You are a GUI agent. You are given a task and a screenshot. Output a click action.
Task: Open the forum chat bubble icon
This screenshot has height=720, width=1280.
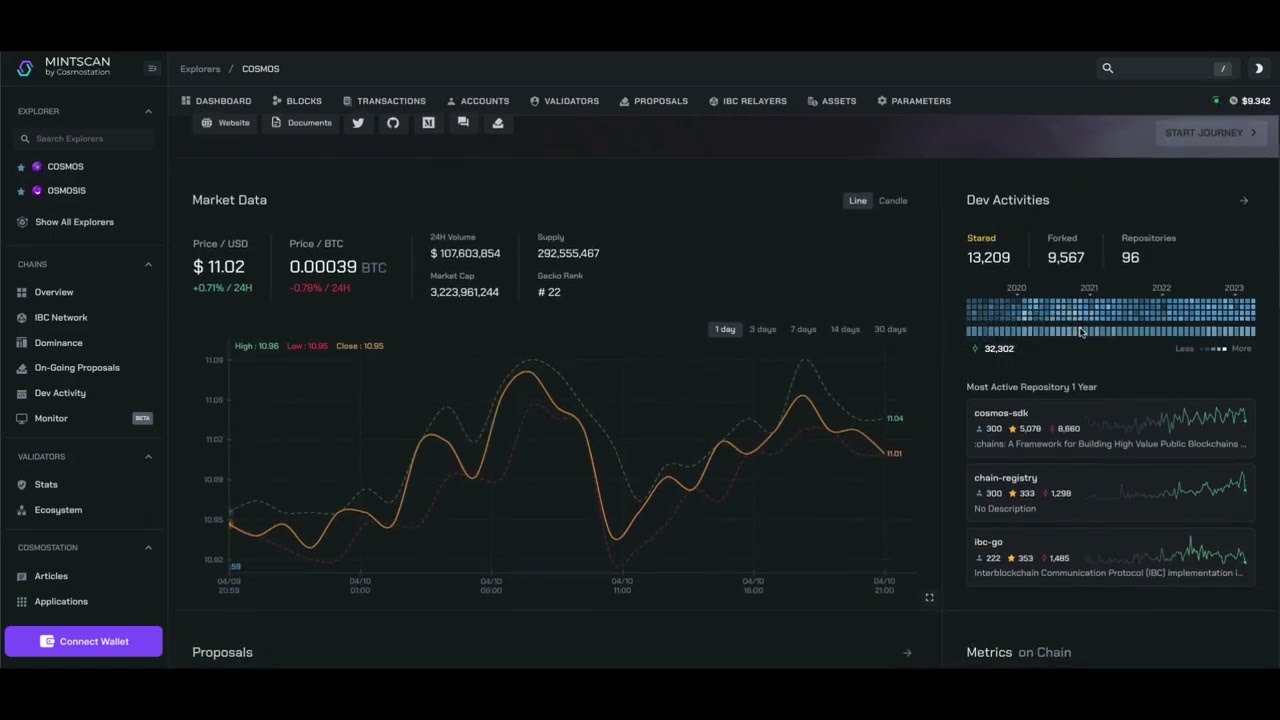click(463, 122)
